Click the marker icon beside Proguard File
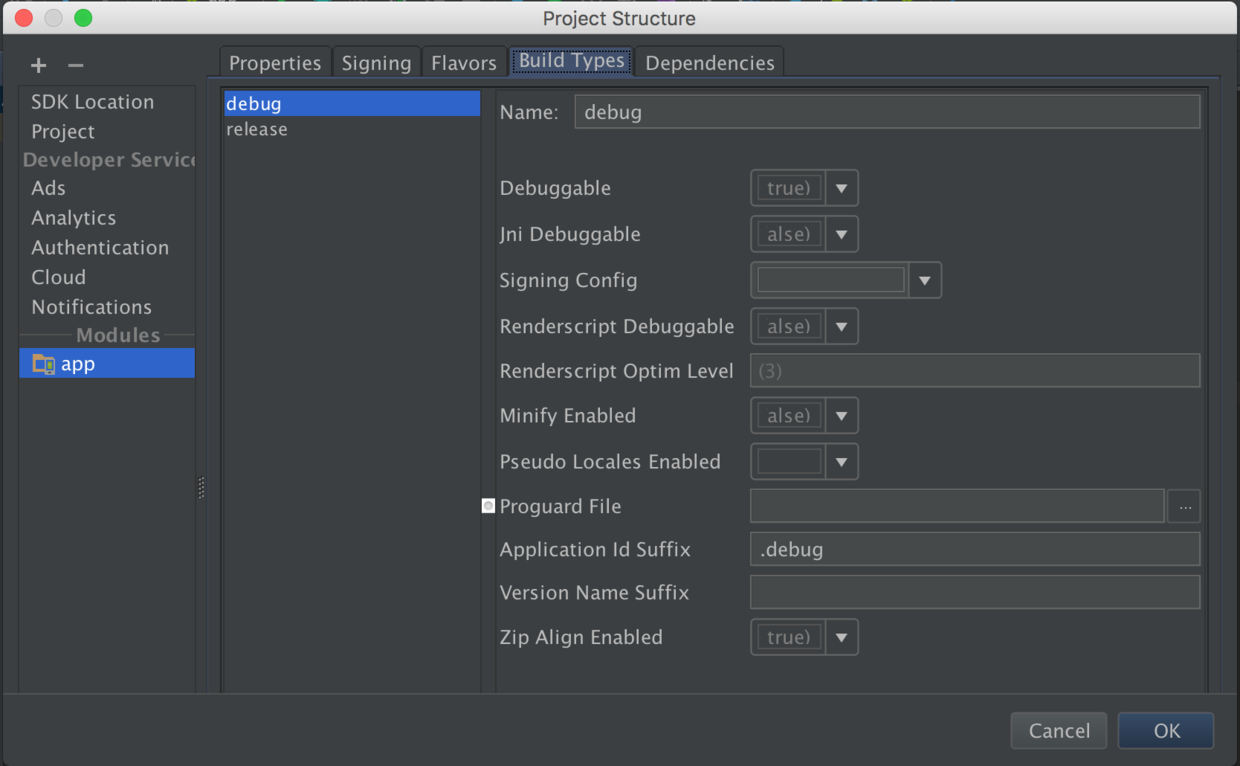Screen dimensions: 1240x766 pos(488,506)
